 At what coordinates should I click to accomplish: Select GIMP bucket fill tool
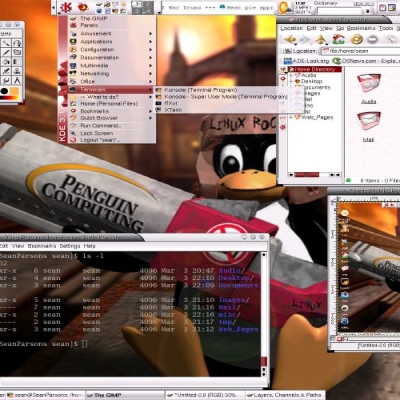tap(6, 62)
